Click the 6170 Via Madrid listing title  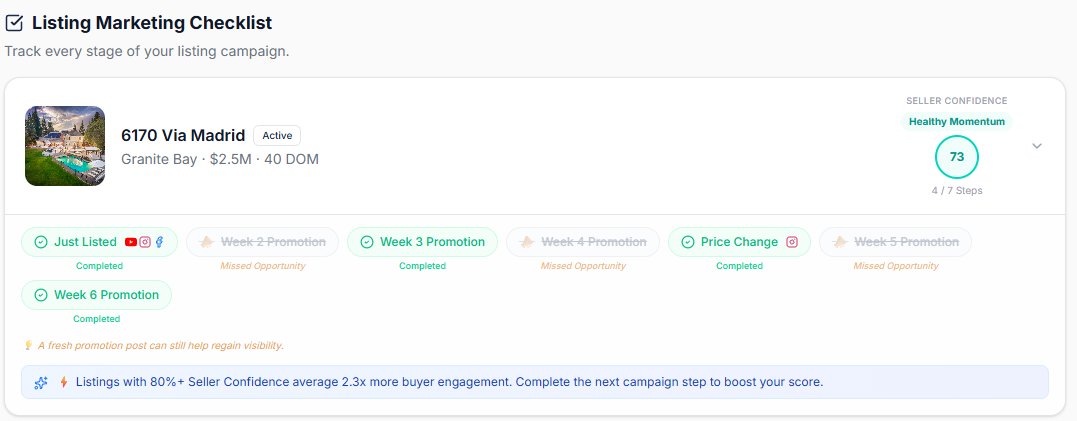coord(183,136)
